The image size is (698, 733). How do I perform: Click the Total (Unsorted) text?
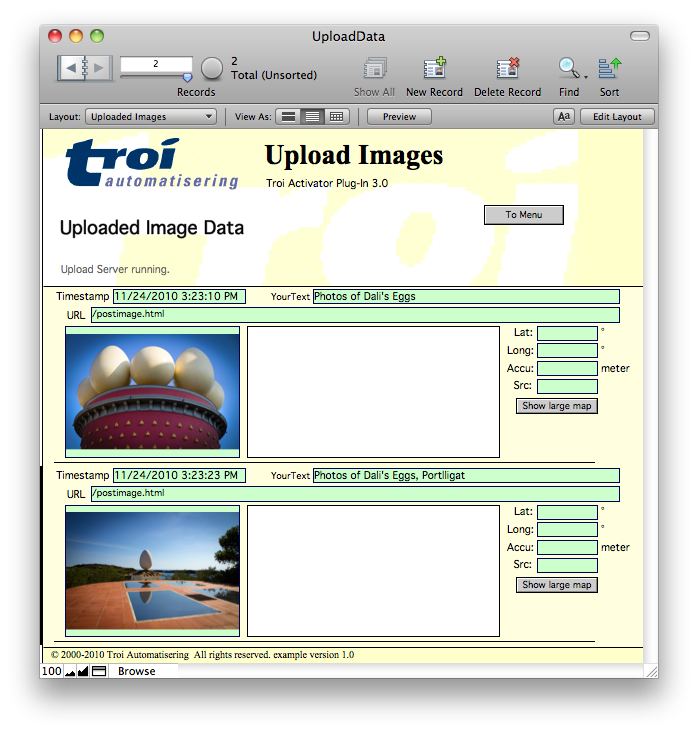tap(274, 75)
